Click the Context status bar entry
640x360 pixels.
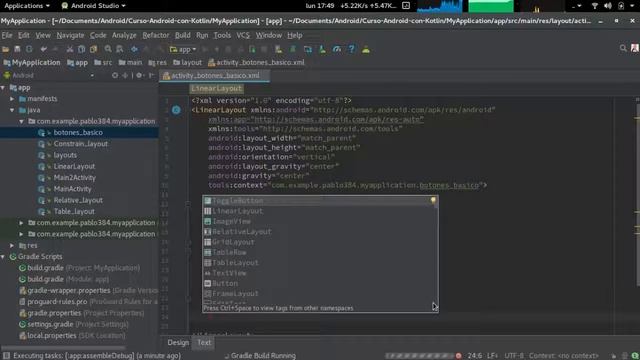click(x=564, y=356)
